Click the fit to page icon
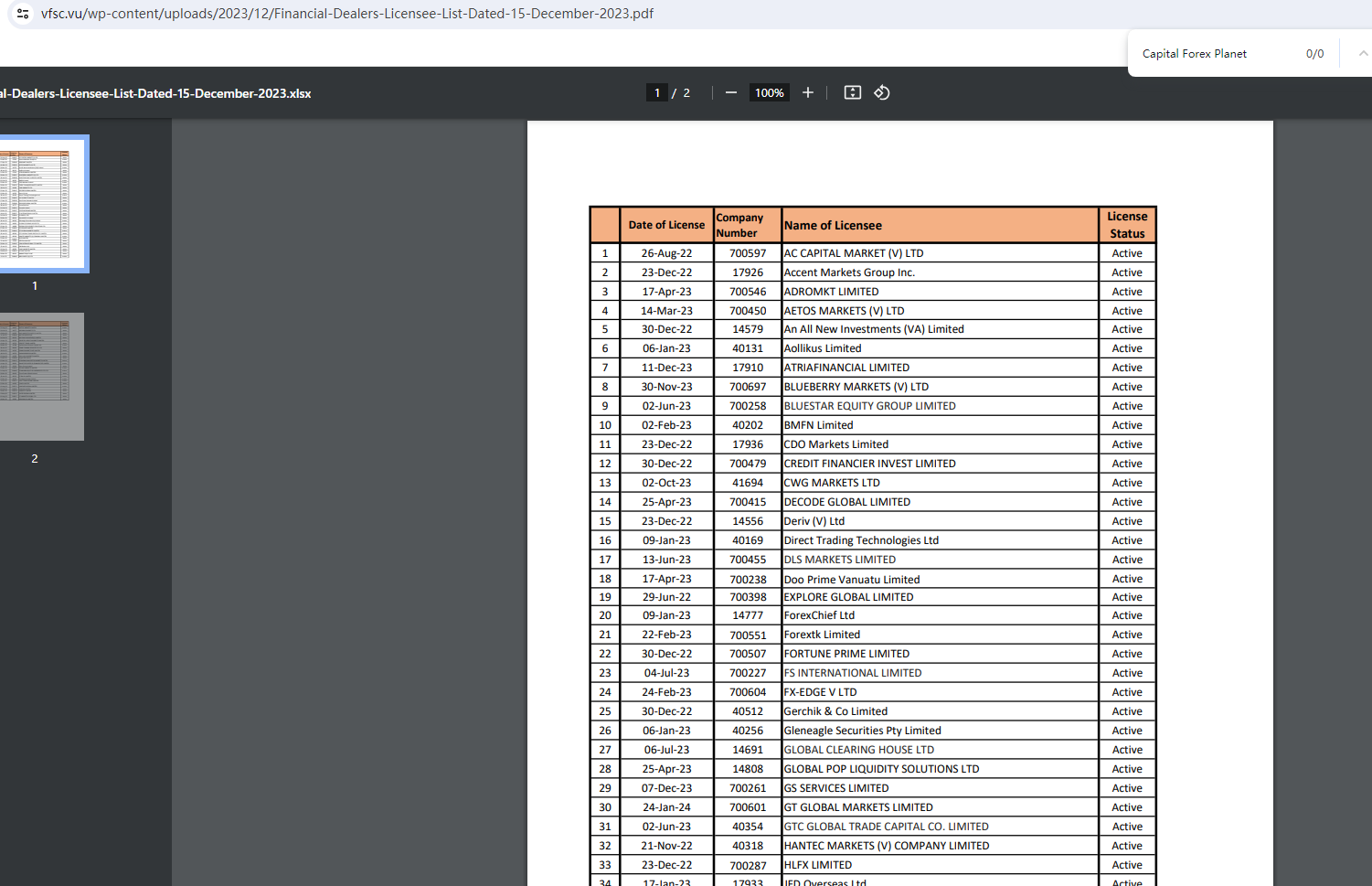 (x=852, y=92)
